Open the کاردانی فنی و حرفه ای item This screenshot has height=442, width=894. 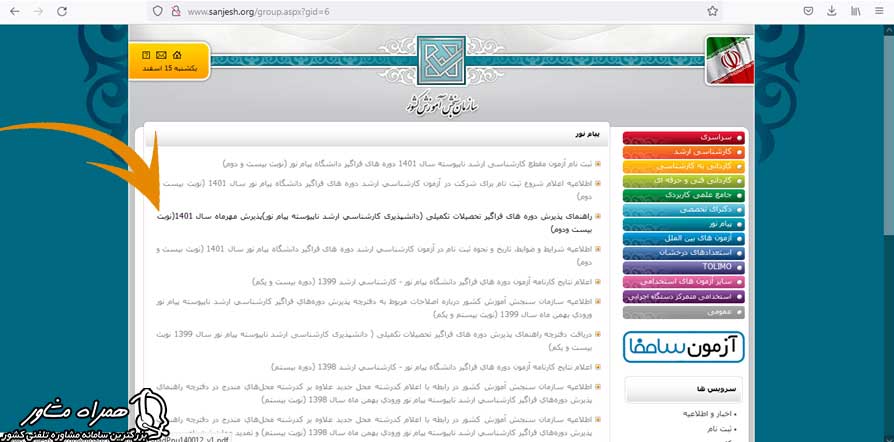(x=684, y=181)
